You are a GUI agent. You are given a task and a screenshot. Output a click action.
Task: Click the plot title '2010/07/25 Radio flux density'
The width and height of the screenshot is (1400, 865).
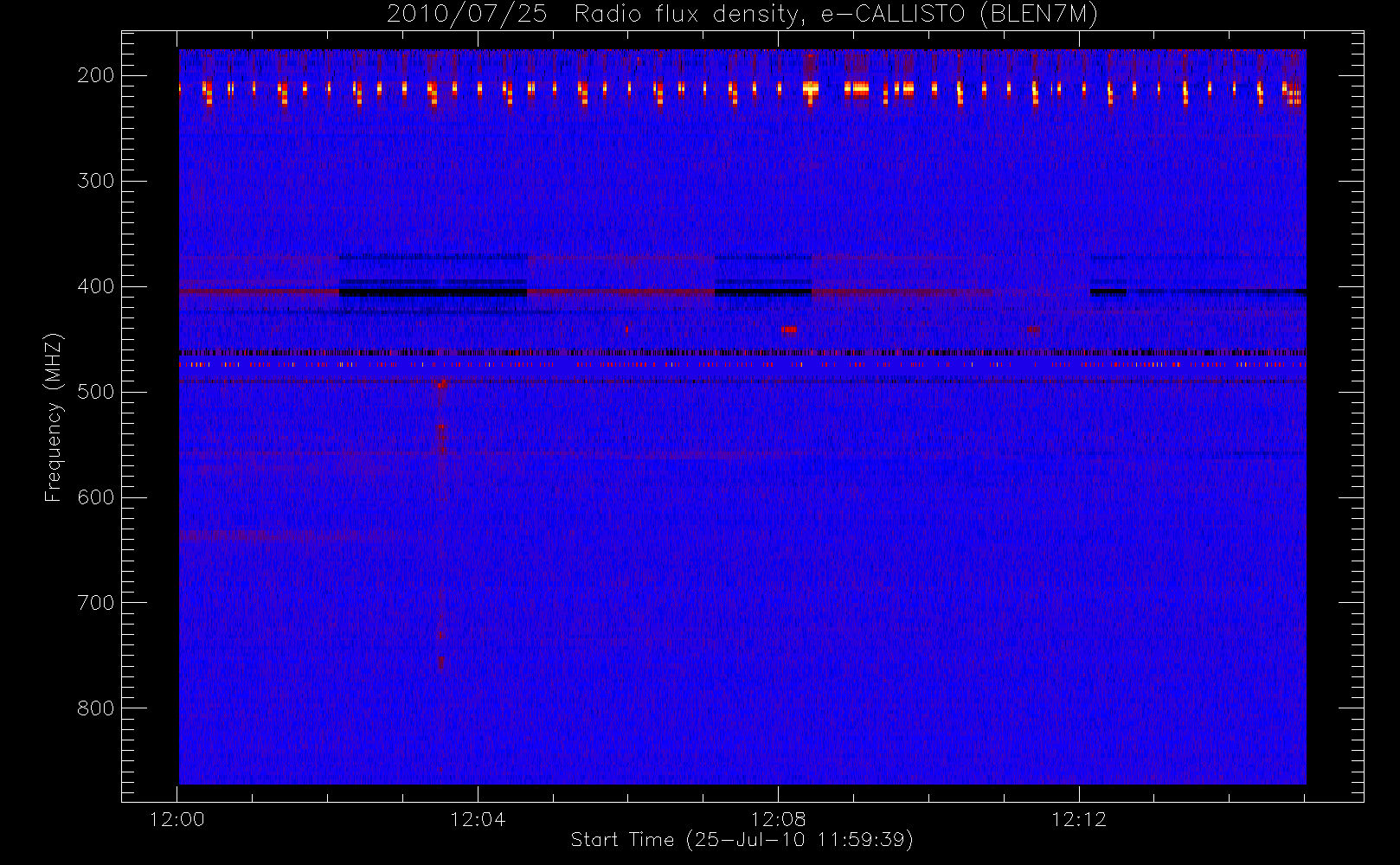[x=742, y=15]
